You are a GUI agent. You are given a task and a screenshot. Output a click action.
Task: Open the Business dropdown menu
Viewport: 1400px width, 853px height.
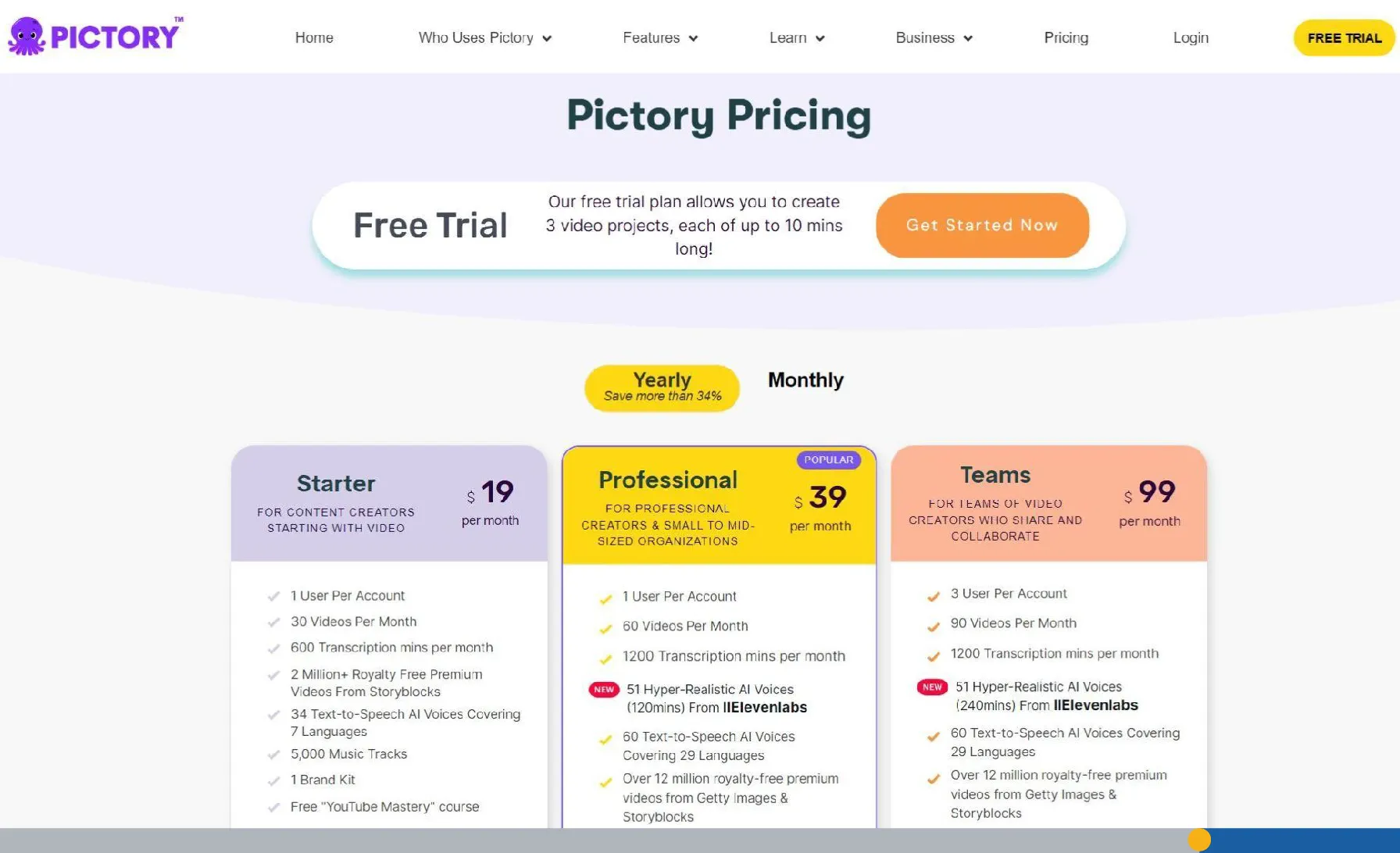pyautogui.click(x=934, y=37)
